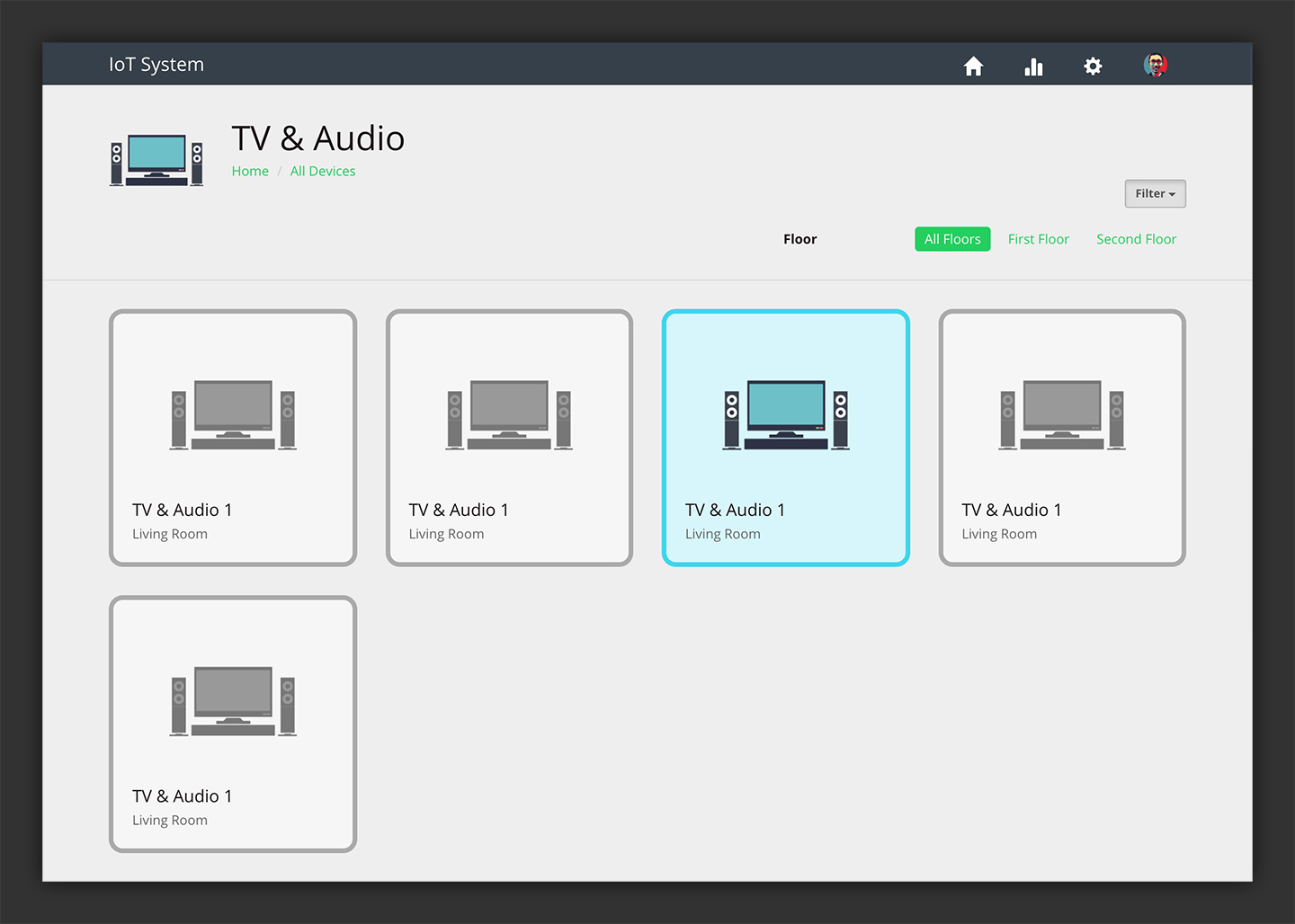Select the Second Floor filter
The width and height of the screenshot is (1295, 924).
(1136, 239)
